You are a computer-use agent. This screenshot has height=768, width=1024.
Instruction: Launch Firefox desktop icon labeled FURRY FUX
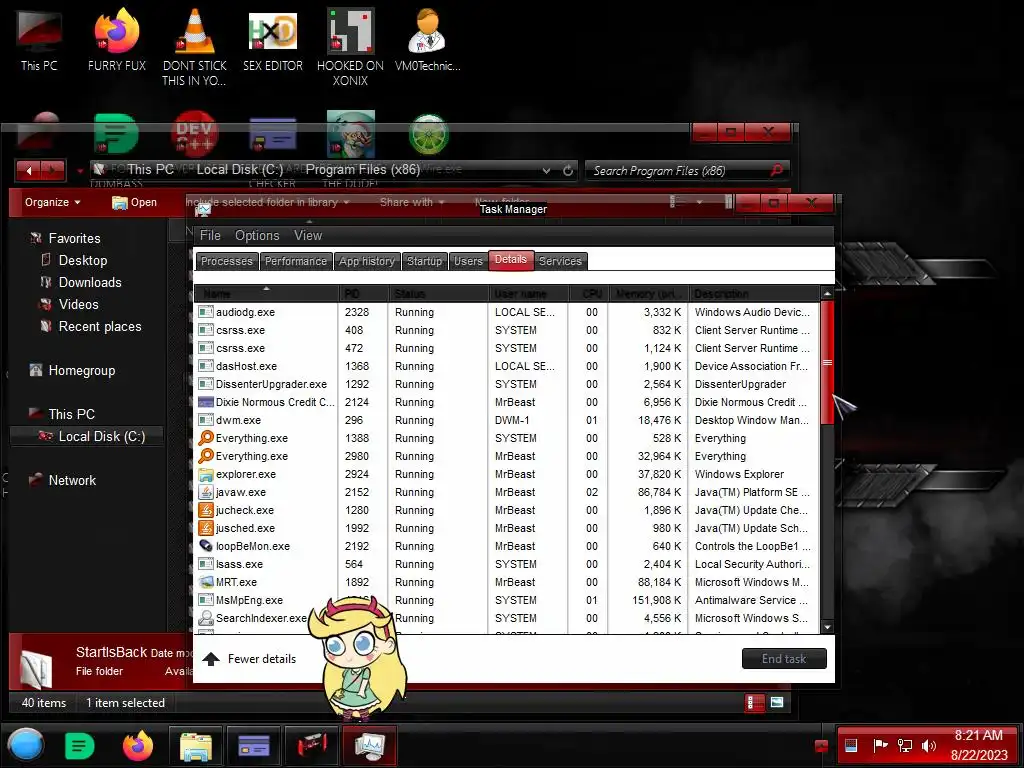coord(117,40)
